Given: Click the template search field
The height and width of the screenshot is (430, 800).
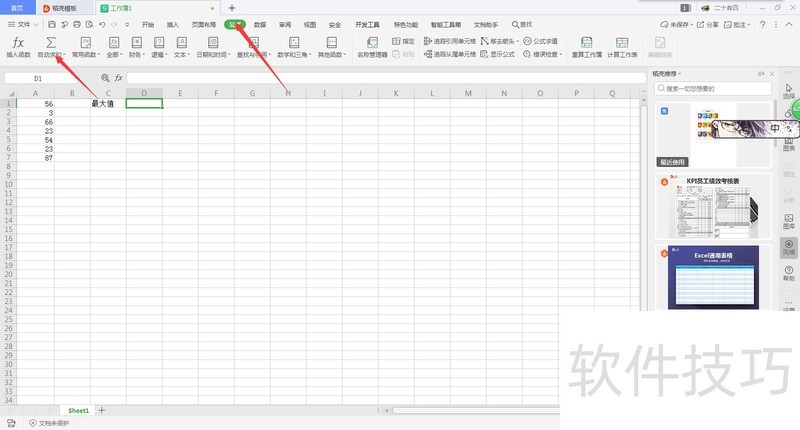Looking at the screenshot, I should coord(713,89).
